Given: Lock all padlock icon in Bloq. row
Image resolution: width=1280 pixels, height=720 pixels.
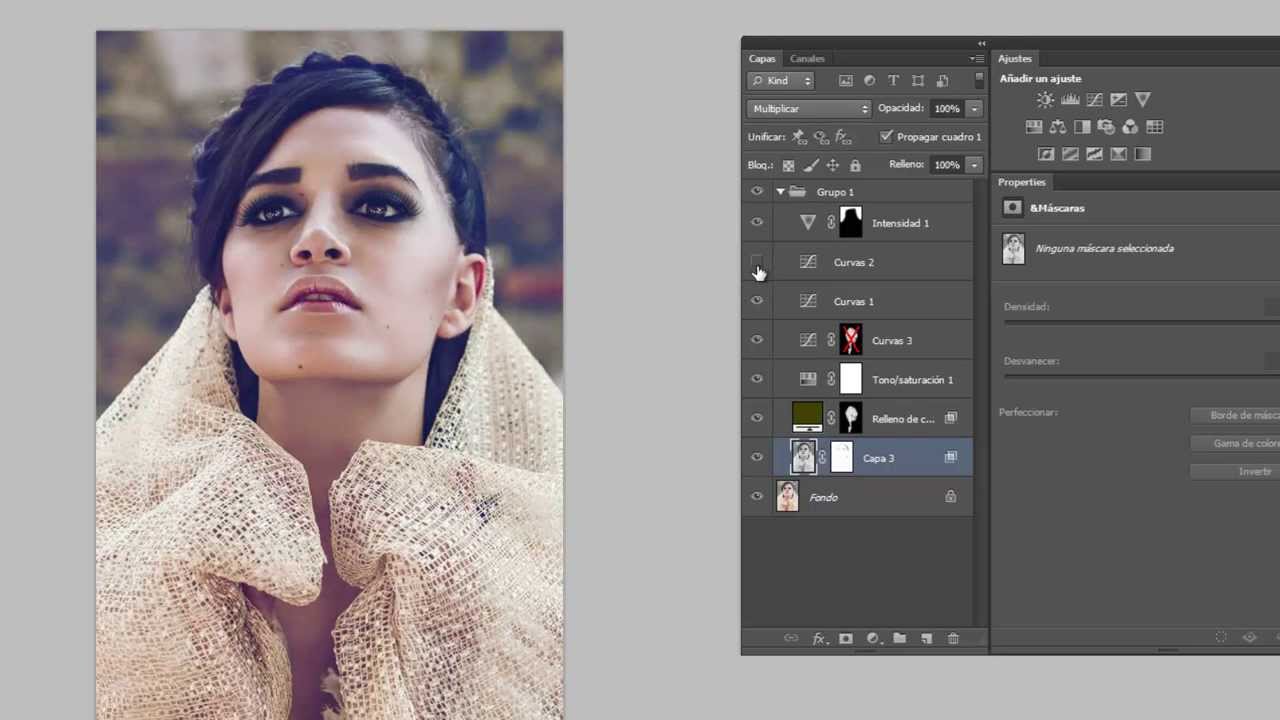Looking at the screenshot, I should coord(855,165).
